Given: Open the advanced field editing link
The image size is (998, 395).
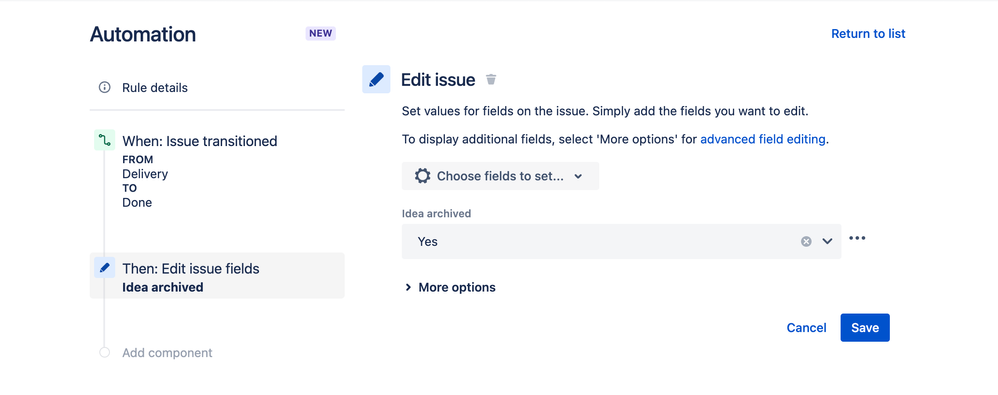Looking at the screenshot, I should (763, 140).
